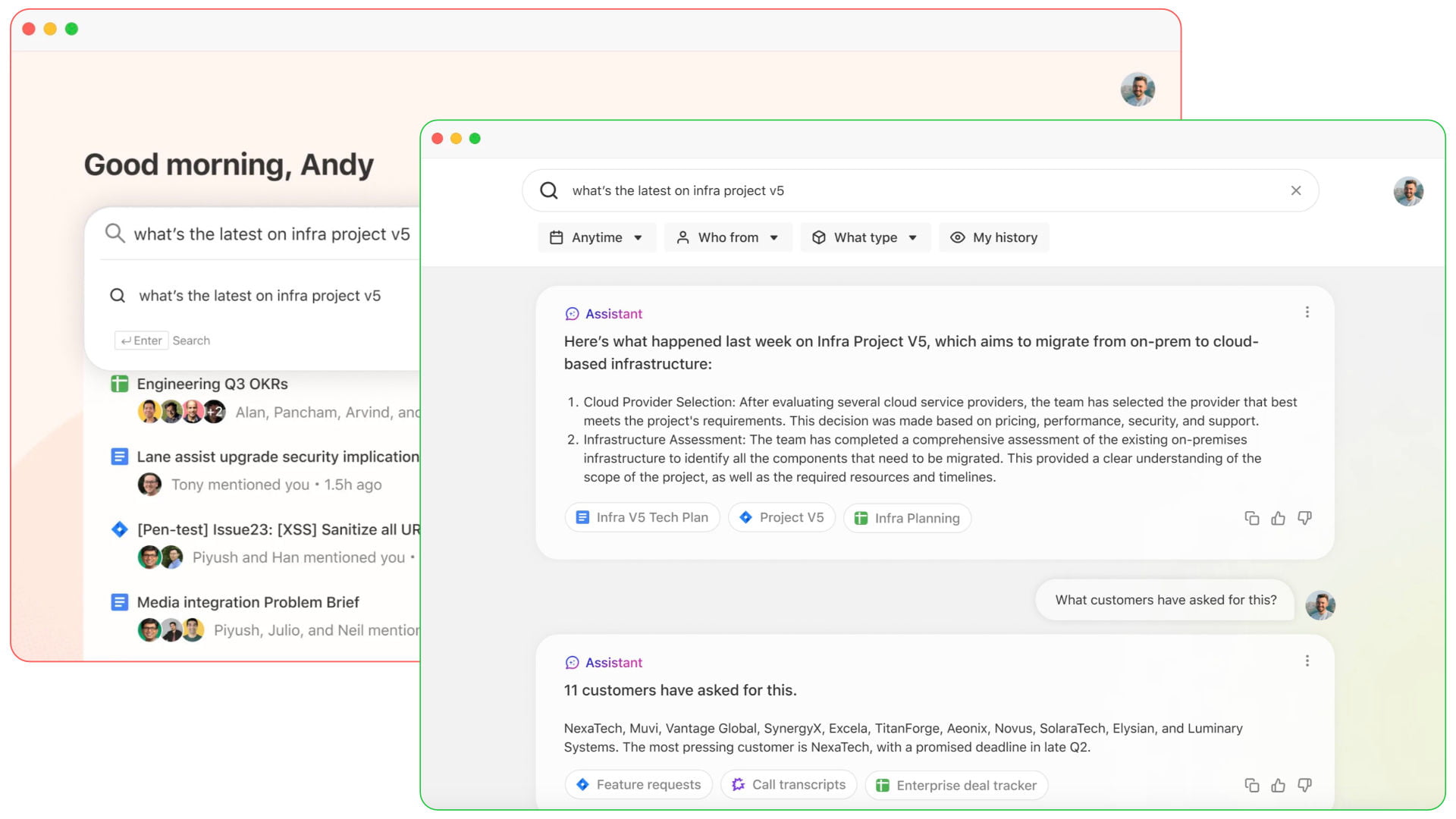Click the three-dot menu on Assistant response
Viewport: 1456px width, 819px height.
pyautogui.click(x=1307, y=312)
